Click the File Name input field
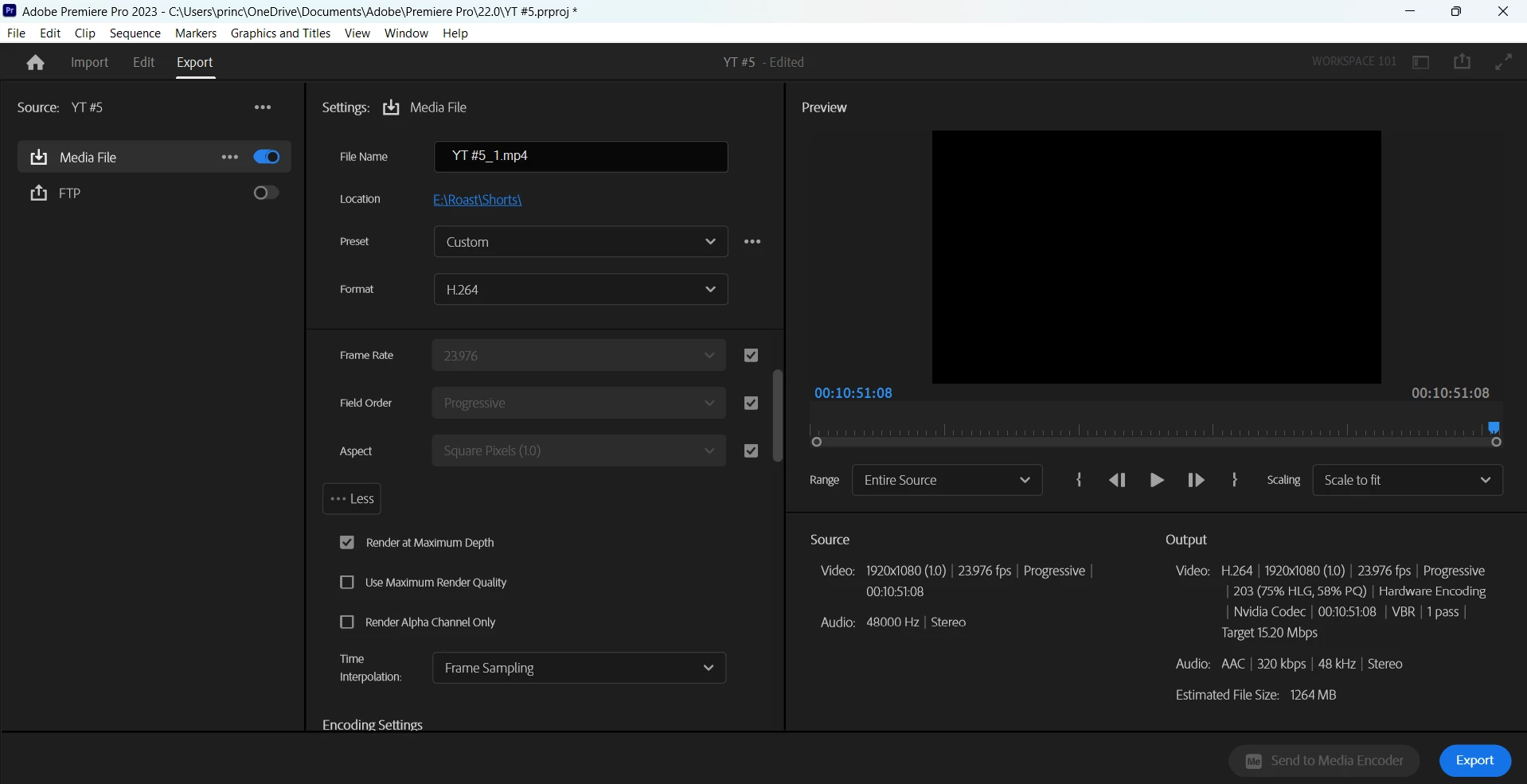 pyautogui.click(x=581, y=157)
